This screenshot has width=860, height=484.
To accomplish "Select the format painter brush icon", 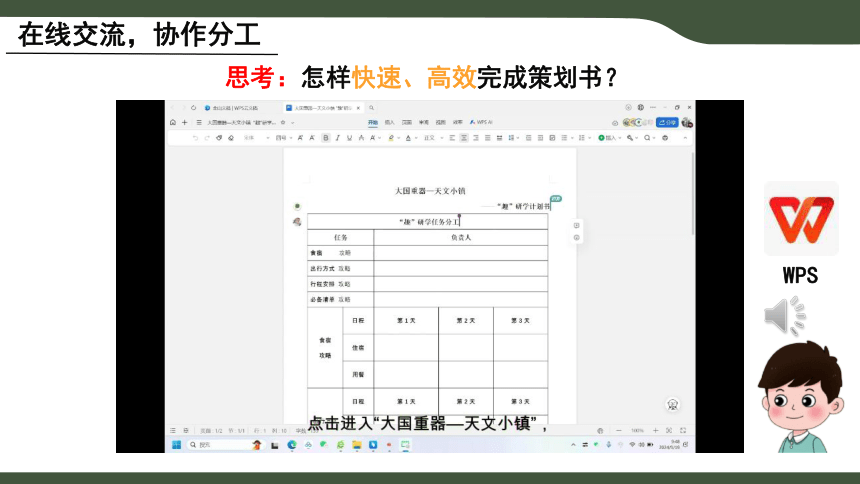I will pos(219,138).
